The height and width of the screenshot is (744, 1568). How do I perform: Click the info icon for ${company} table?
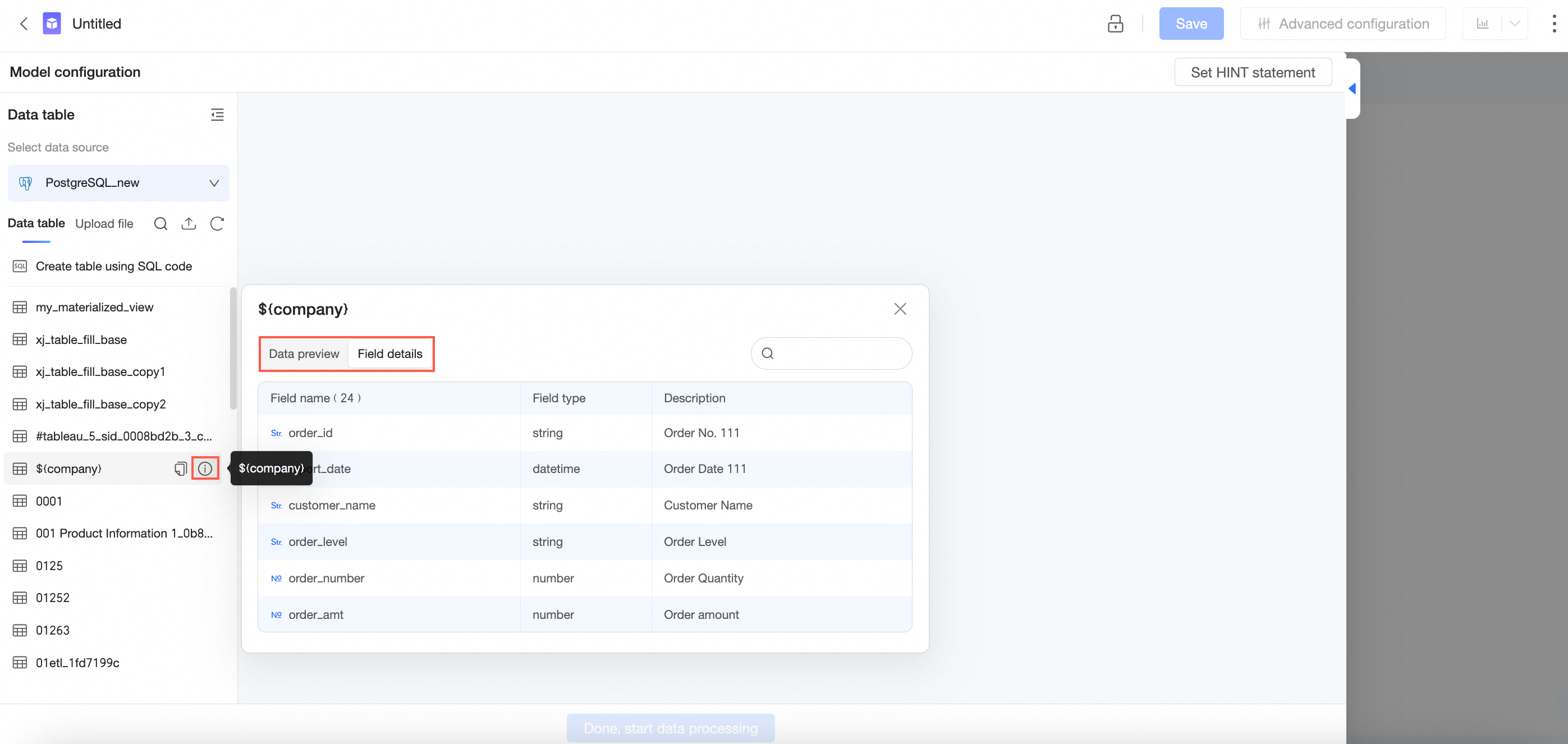point(205,469)
